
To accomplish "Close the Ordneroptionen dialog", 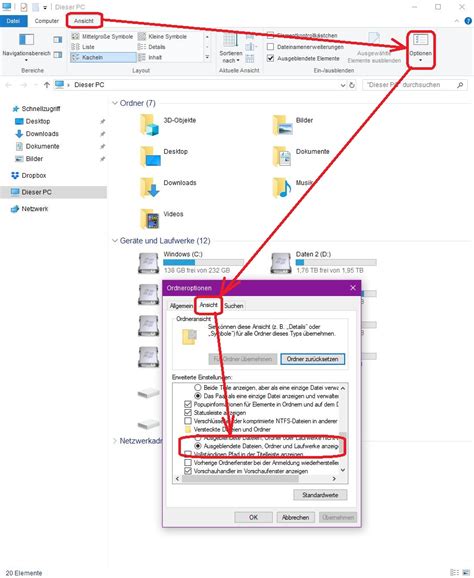I will tap(353, 288).
